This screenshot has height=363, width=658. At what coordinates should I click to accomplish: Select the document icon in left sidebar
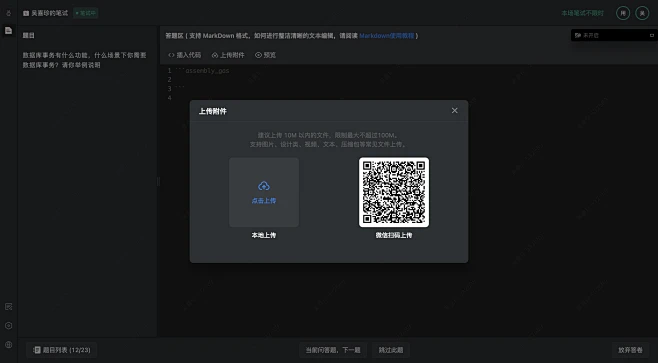(x=8, y=31)
